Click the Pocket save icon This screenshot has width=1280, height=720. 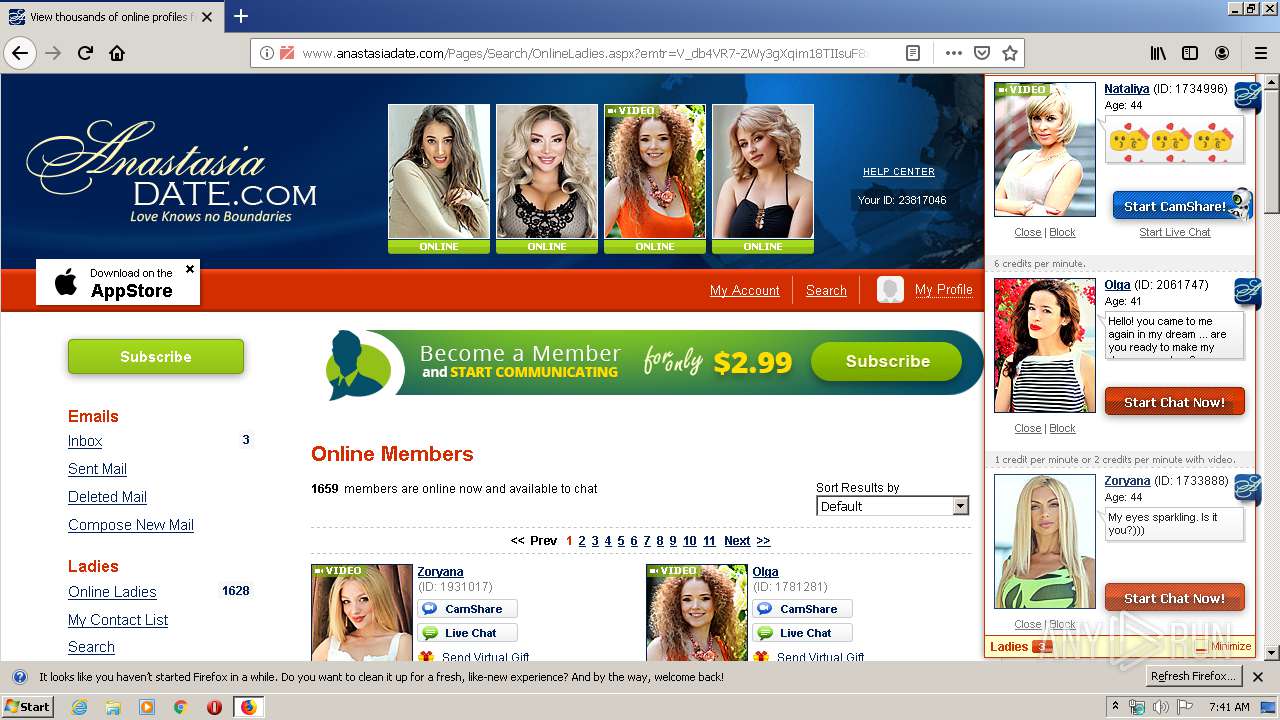click(x=982, y=53)
